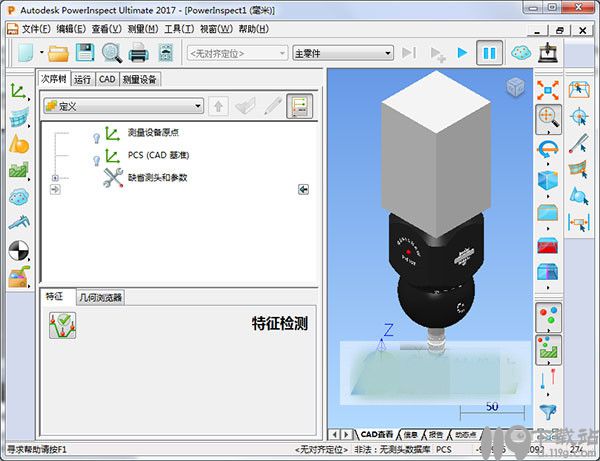Click the Save floppy disk icon
Image resolution: width=600 pixels, height=461 pixels.
(x=85, y=53)
